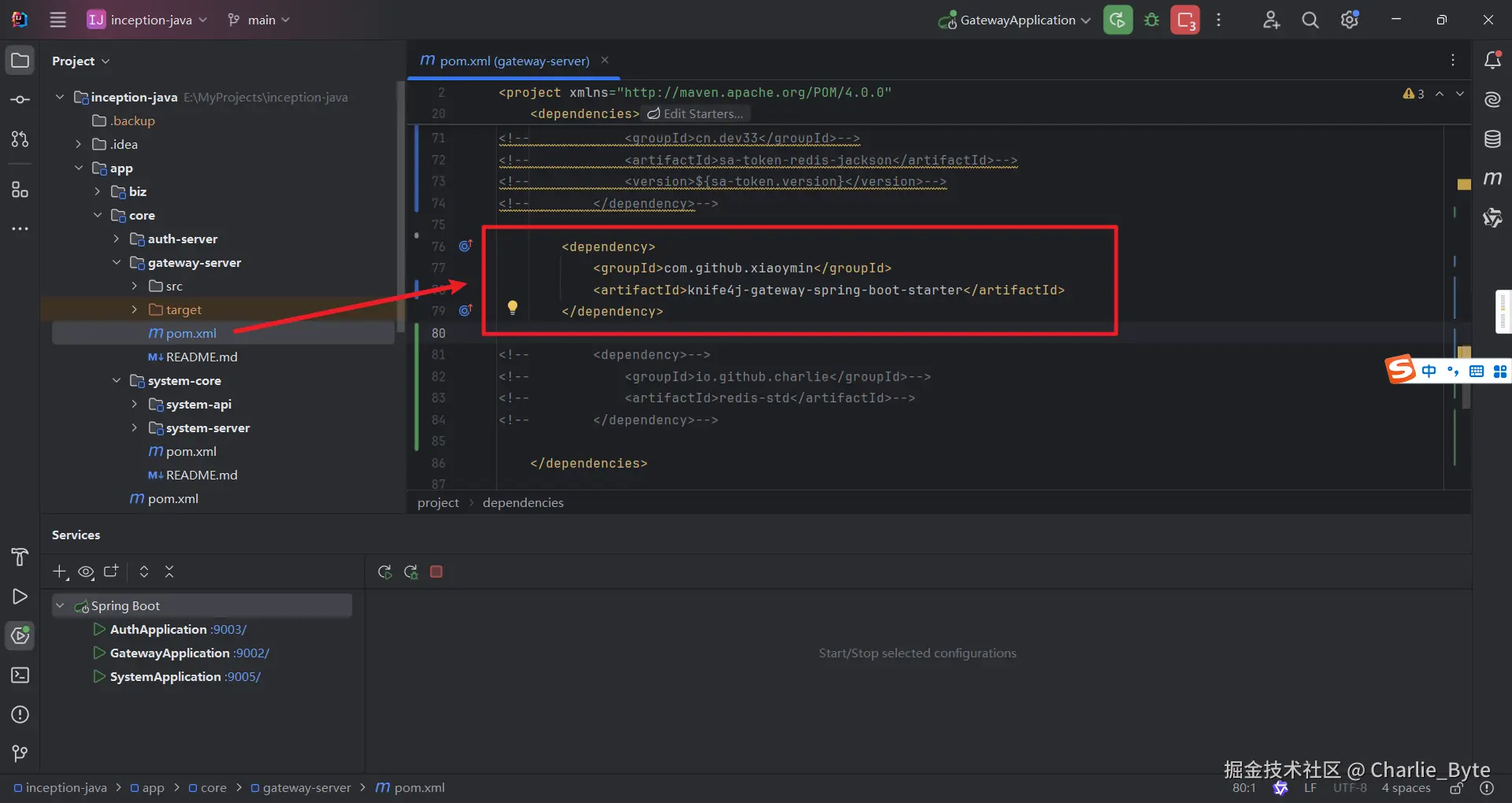Viewport: 1512px width, 803px height.
Task: Open the Problems tool window
Action: (x=20, y=715)
